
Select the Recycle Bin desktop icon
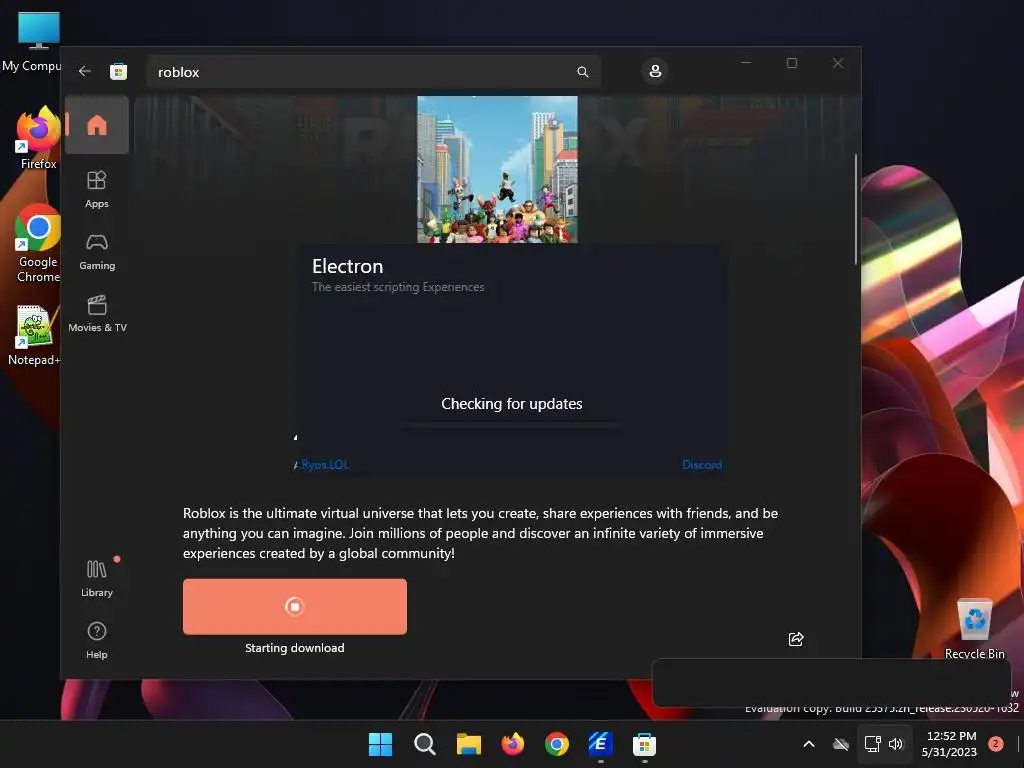(x=974, y=628)
